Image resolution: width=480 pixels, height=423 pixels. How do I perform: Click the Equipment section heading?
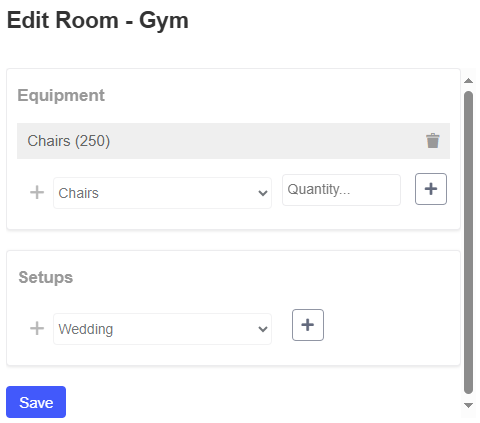tap(61, 95)
